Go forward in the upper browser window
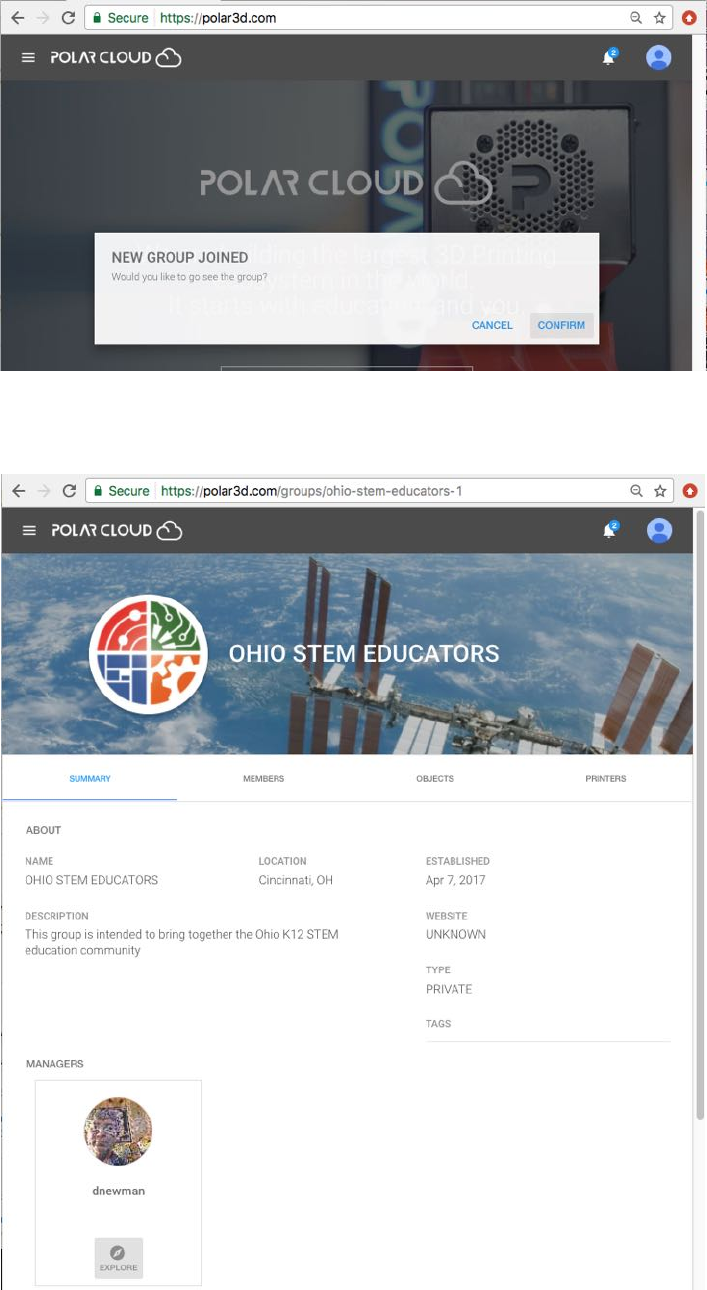Screen dimensions: 707x1290 click(x=42, y=18)
